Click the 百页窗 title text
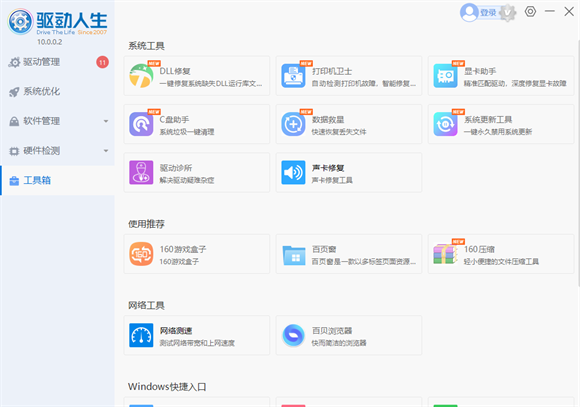Screen dimensions: 580x407 pos(324,249)
